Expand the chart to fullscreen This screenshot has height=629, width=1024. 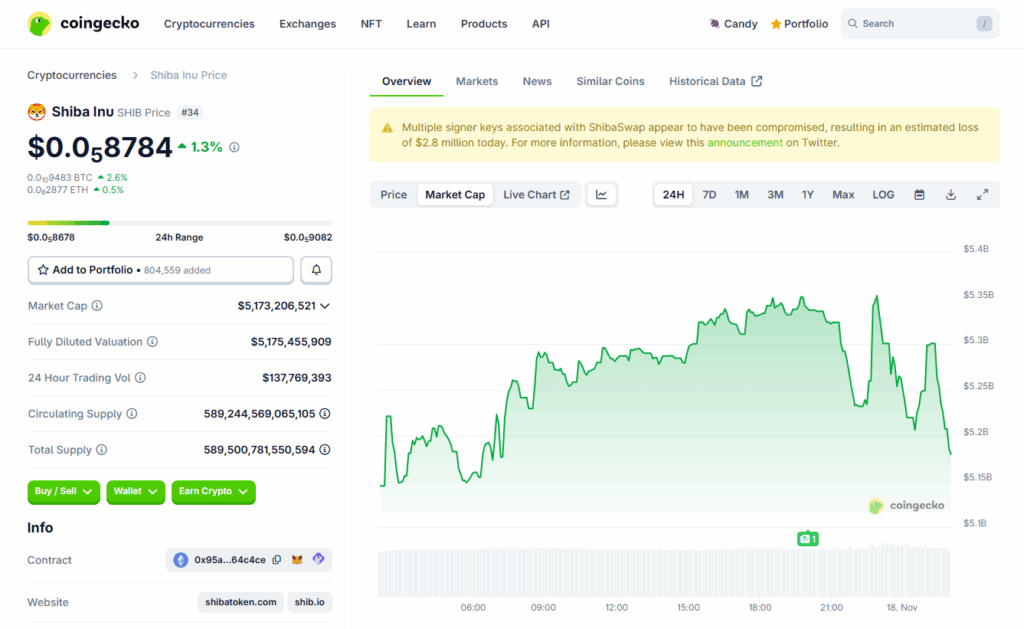coord(982,195)
